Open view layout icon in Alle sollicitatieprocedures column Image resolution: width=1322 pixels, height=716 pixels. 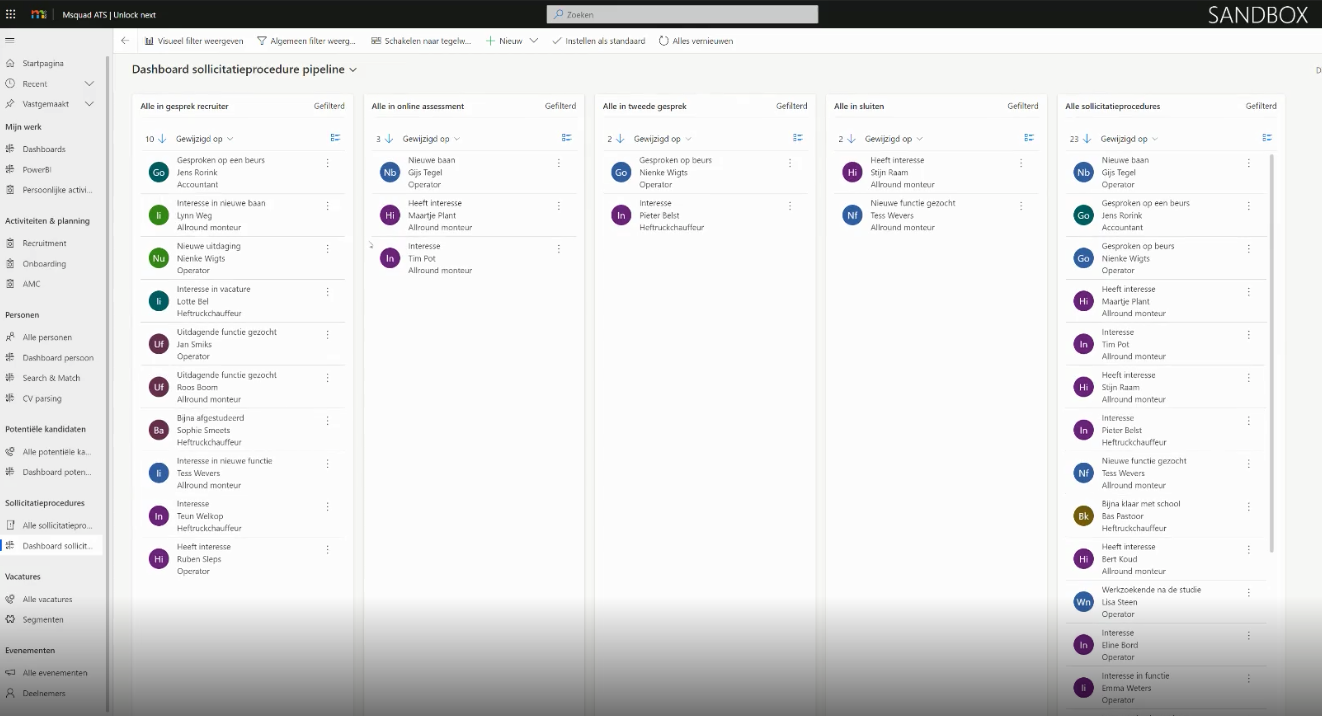[1267, 138]
